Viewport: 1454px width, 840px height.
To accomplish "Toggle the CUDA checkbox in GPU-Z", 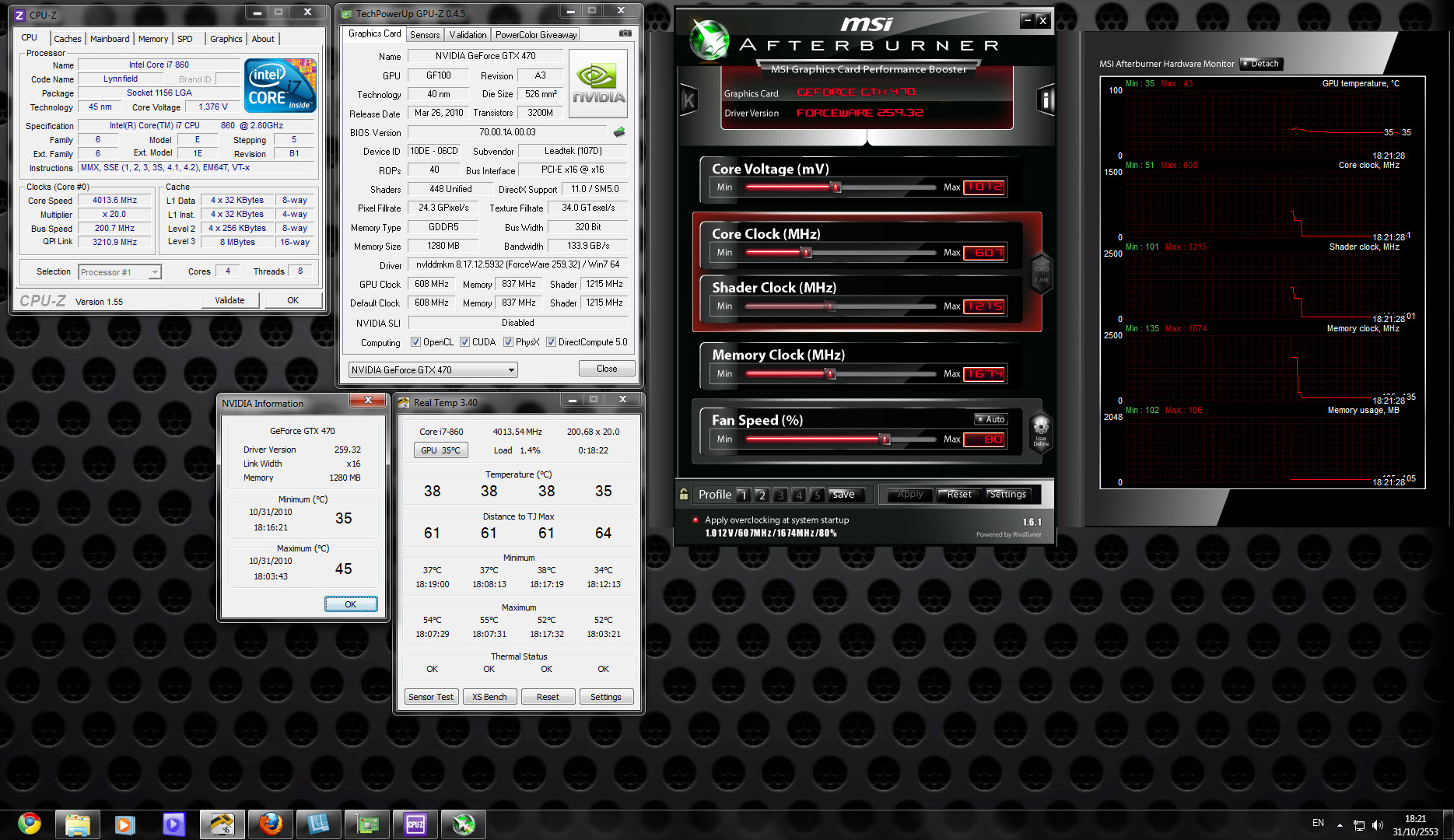I will (465, 342).
